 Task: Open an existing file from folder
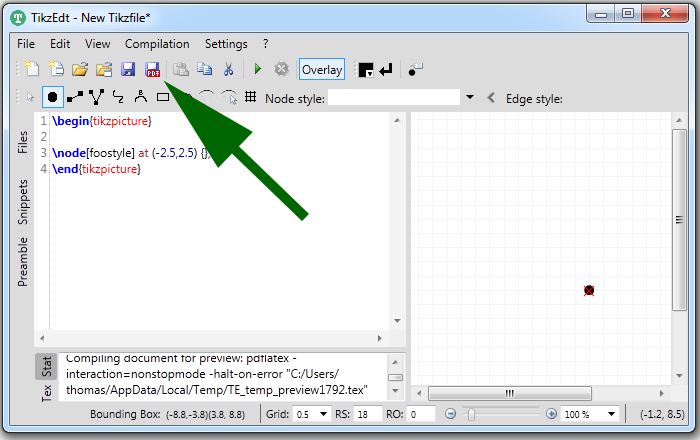[x=80, y=70]
